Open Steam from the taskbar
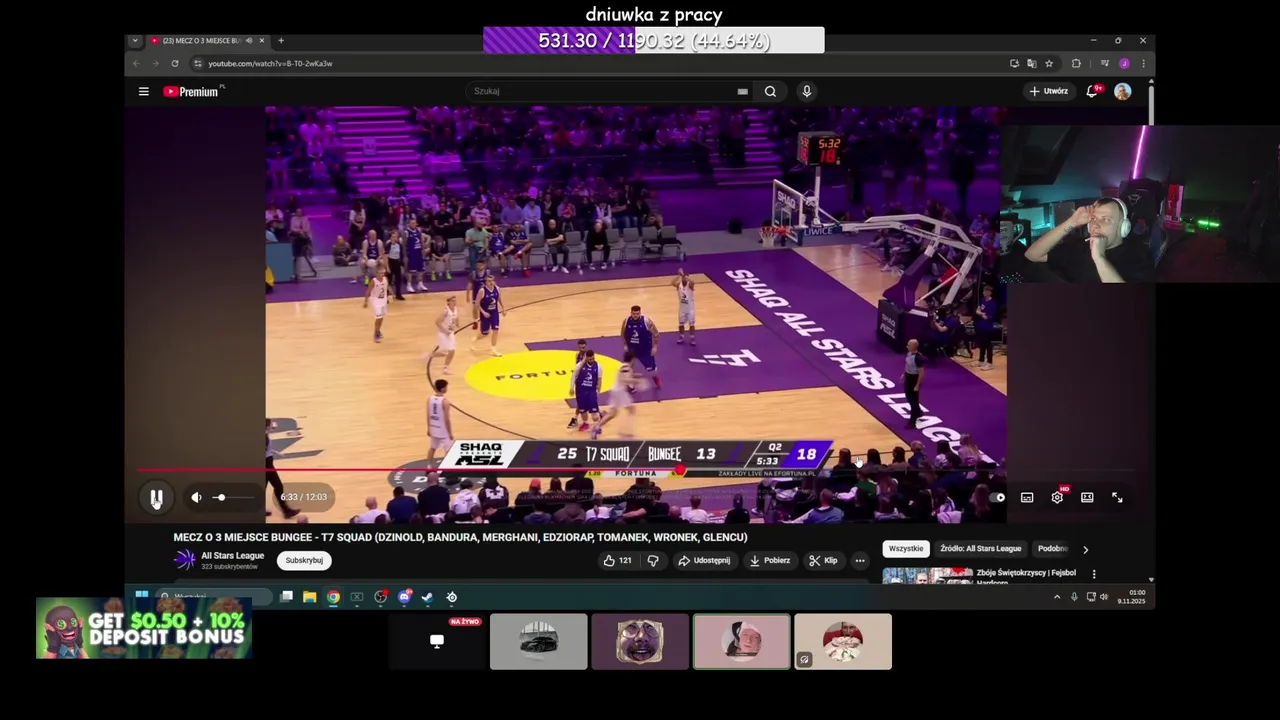Screen dimensions: 1280x720 427,597
